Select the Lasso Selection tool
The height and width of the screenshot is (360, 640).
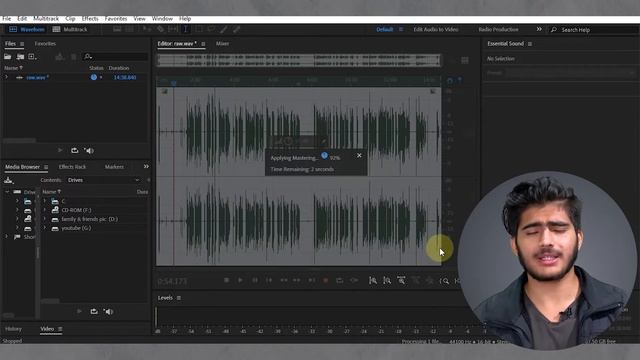[x=211, y=29]
